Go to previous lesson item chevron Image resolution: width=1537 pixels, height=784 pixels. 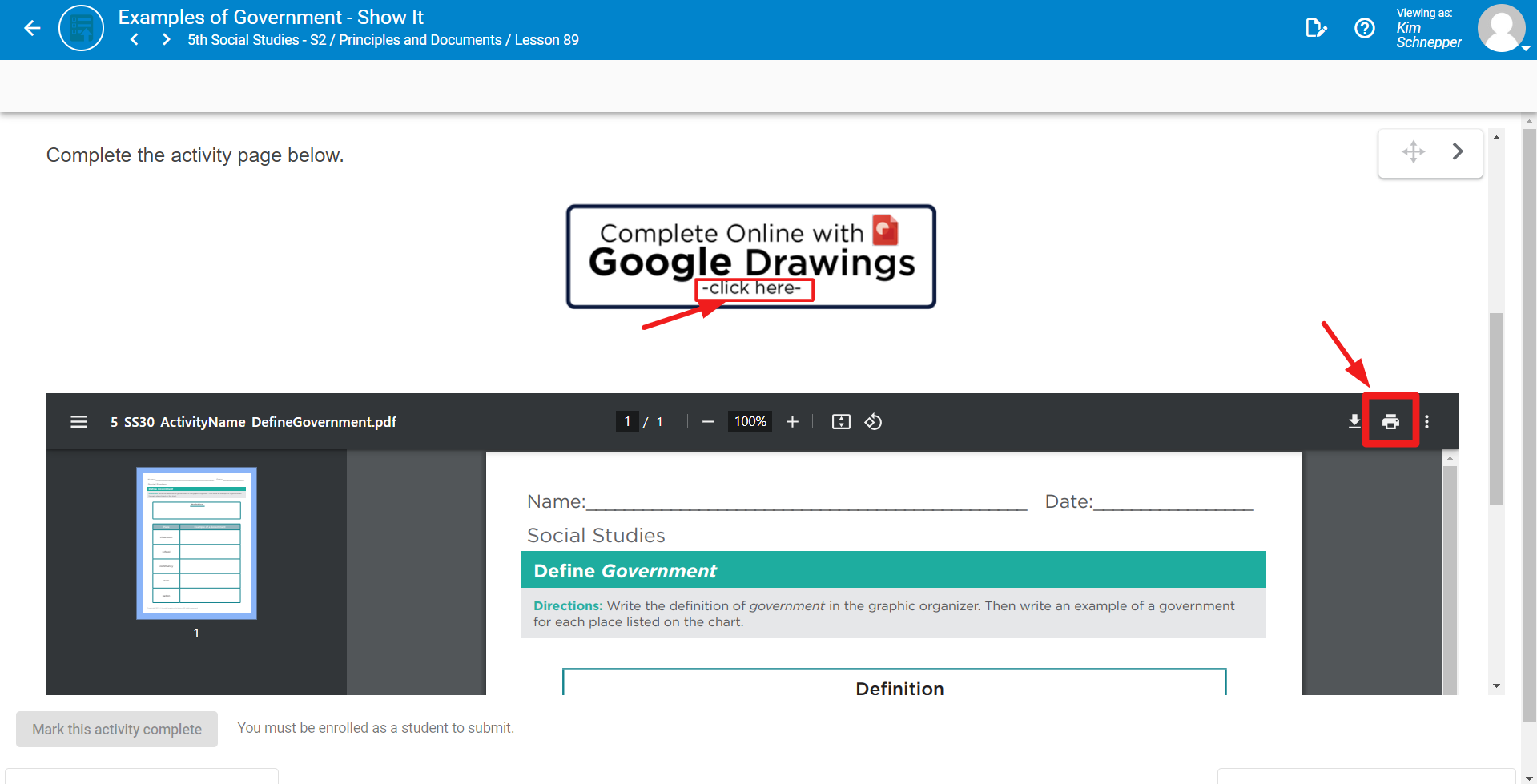tap(135, 40)
